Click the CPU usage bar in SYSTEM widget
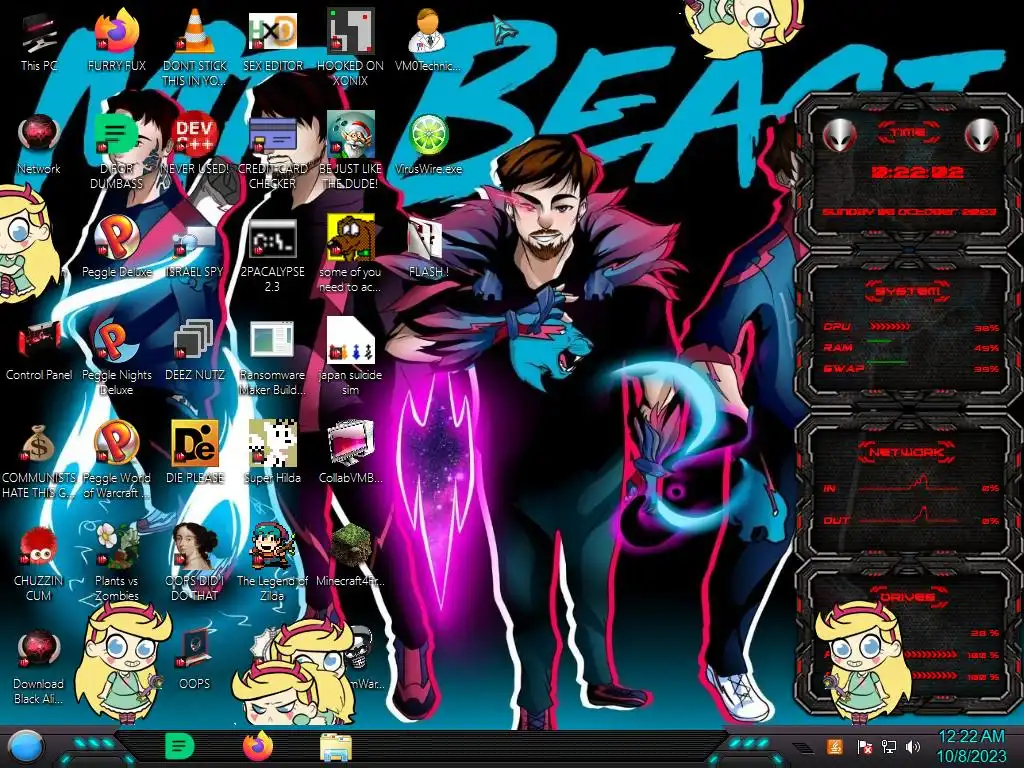This screenshot has width=1024, height=768. click(889, 327)
